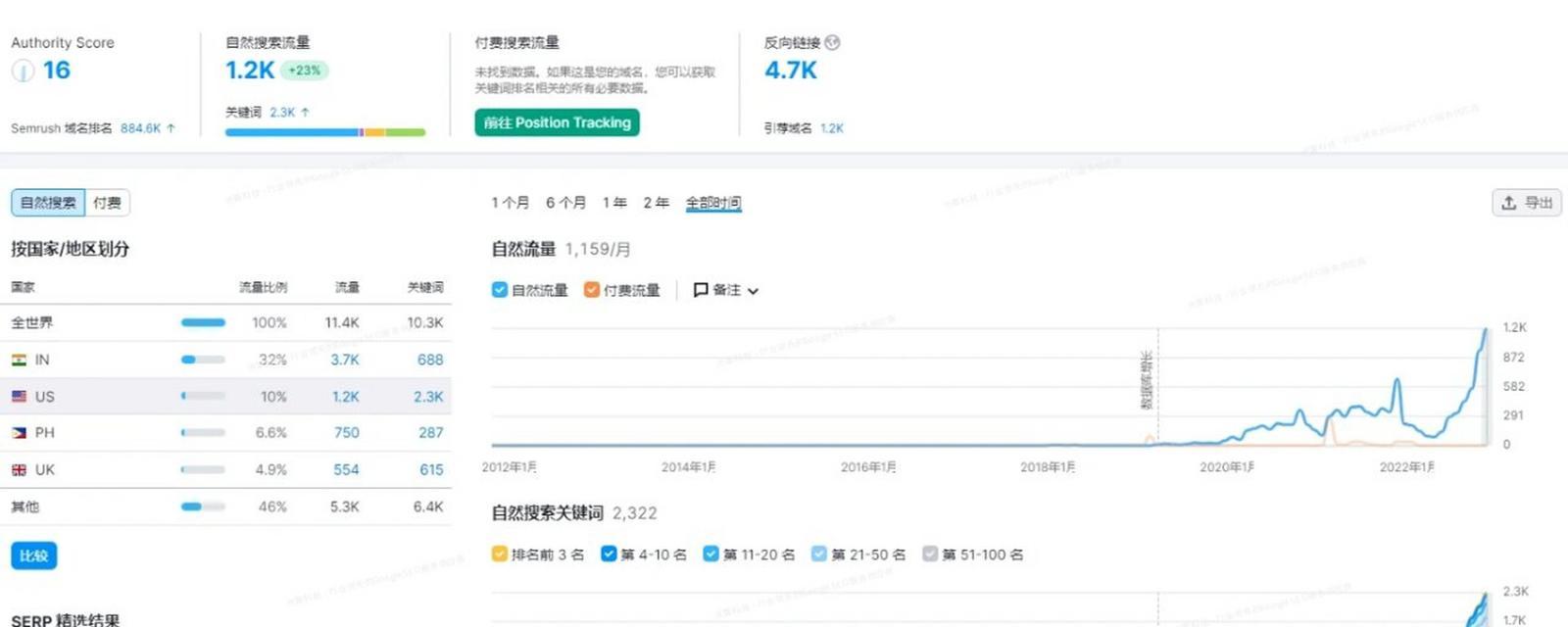Click IN traffic value 3.7K

(345, 360)
